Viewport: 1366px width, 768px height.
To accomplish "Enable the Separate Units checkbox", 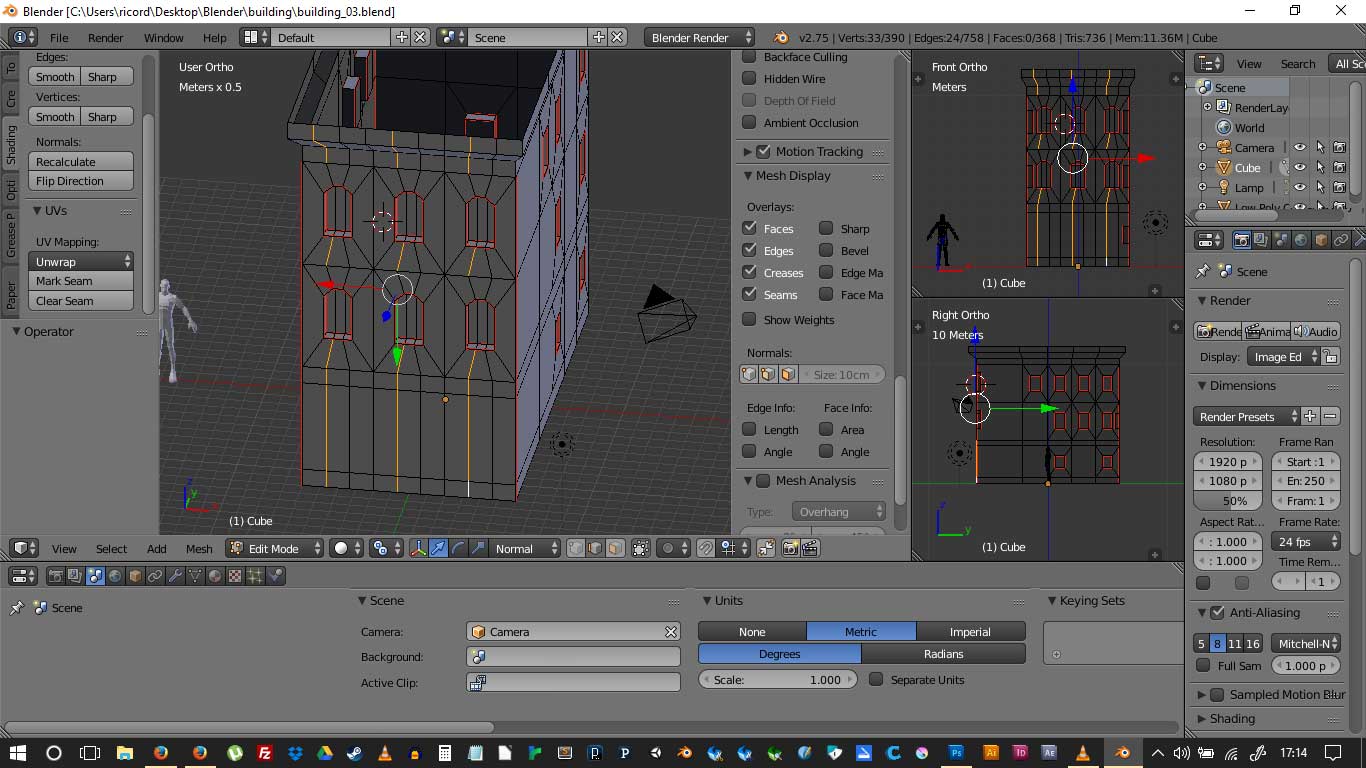I will tap(876, 680).
